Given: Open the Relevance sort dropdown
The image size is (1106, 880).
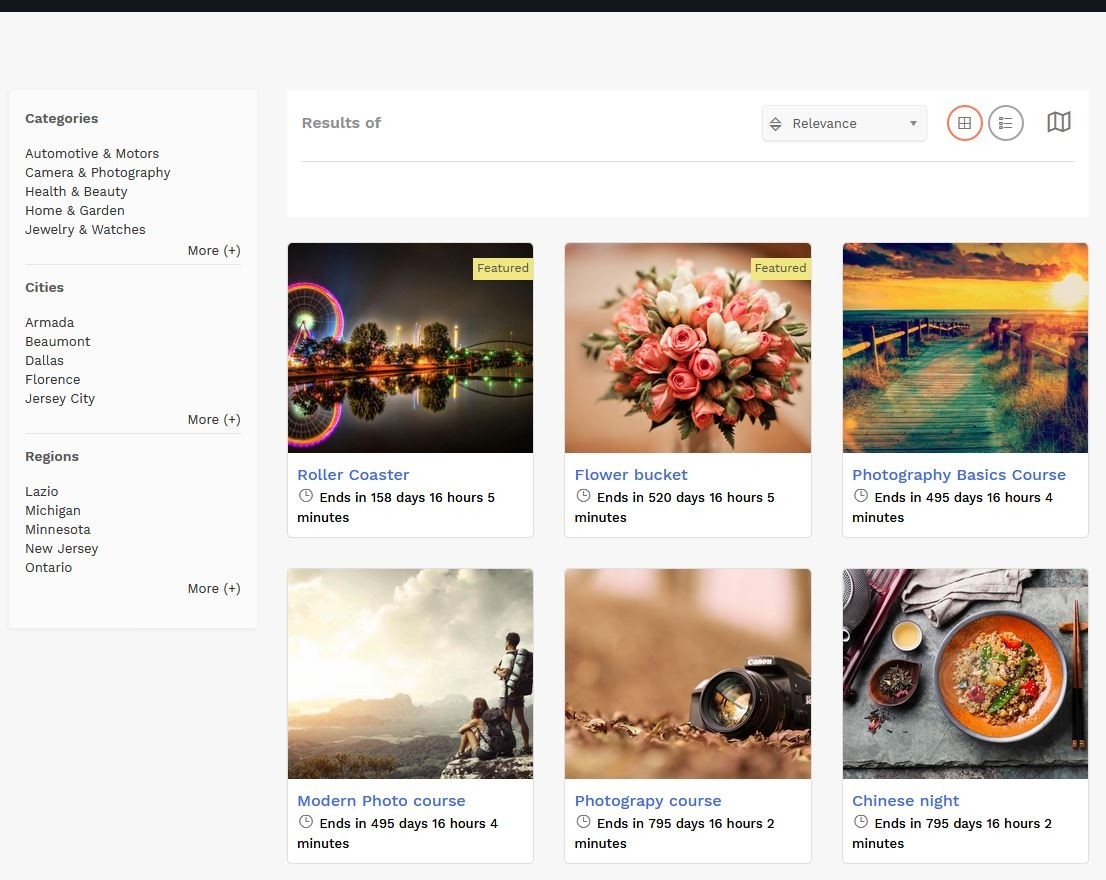Looking at the screenshot, I should (x=844, y=123).
